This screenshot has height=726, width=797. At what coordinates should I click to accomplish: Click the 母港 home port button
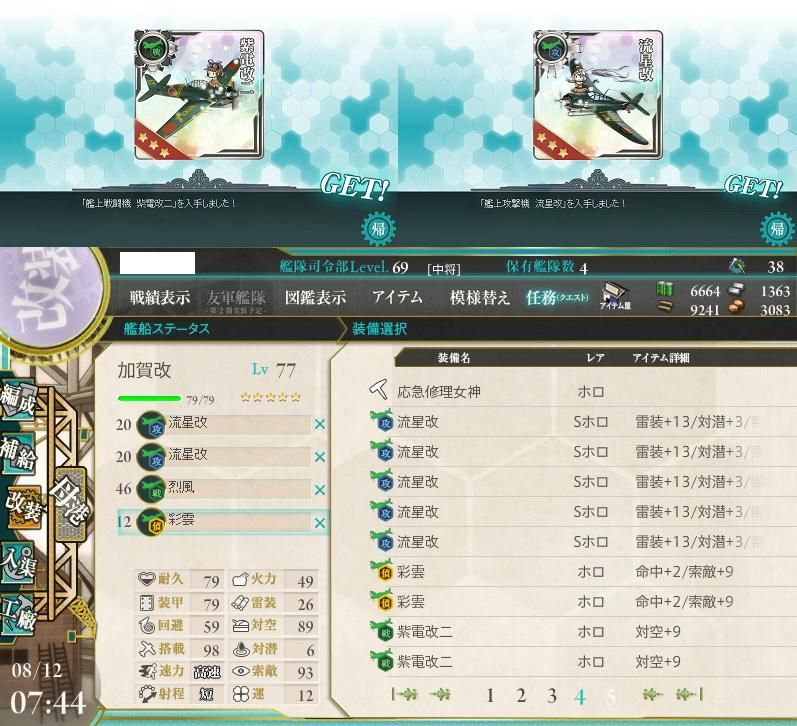coord(70,503)
